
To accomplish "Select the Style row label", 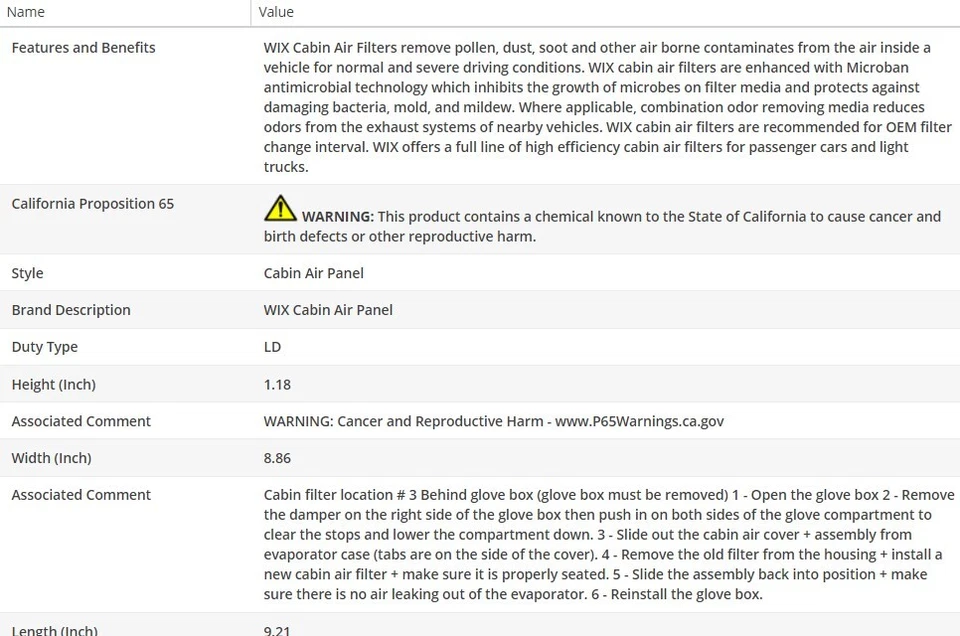I will coord(27,273).
